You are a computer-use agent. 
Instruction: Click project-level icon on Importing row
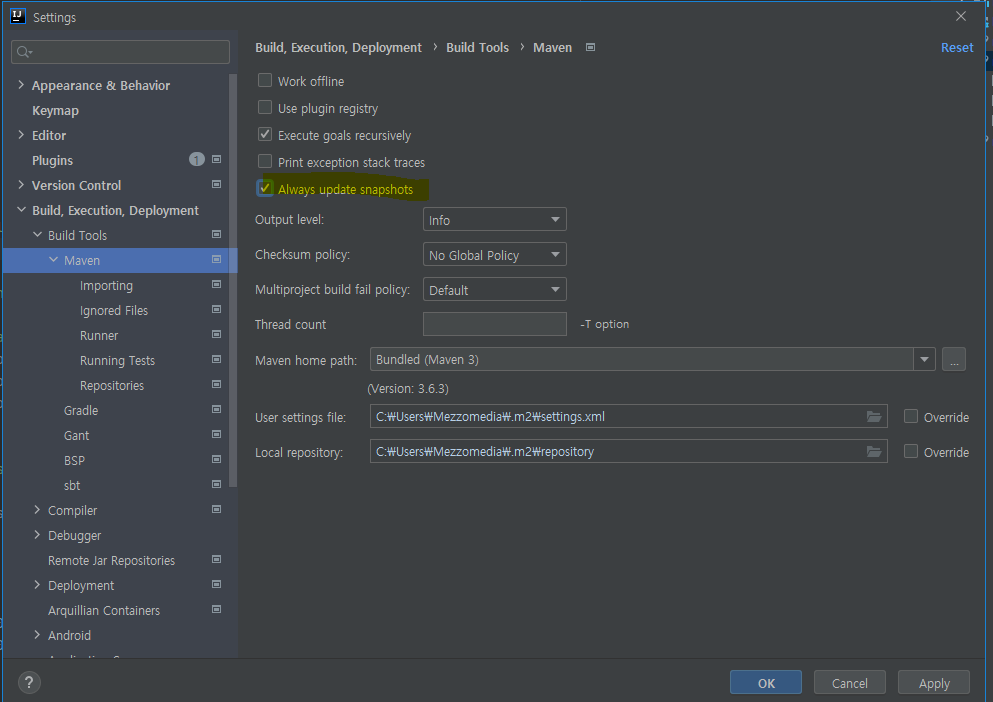click(217, 284)
